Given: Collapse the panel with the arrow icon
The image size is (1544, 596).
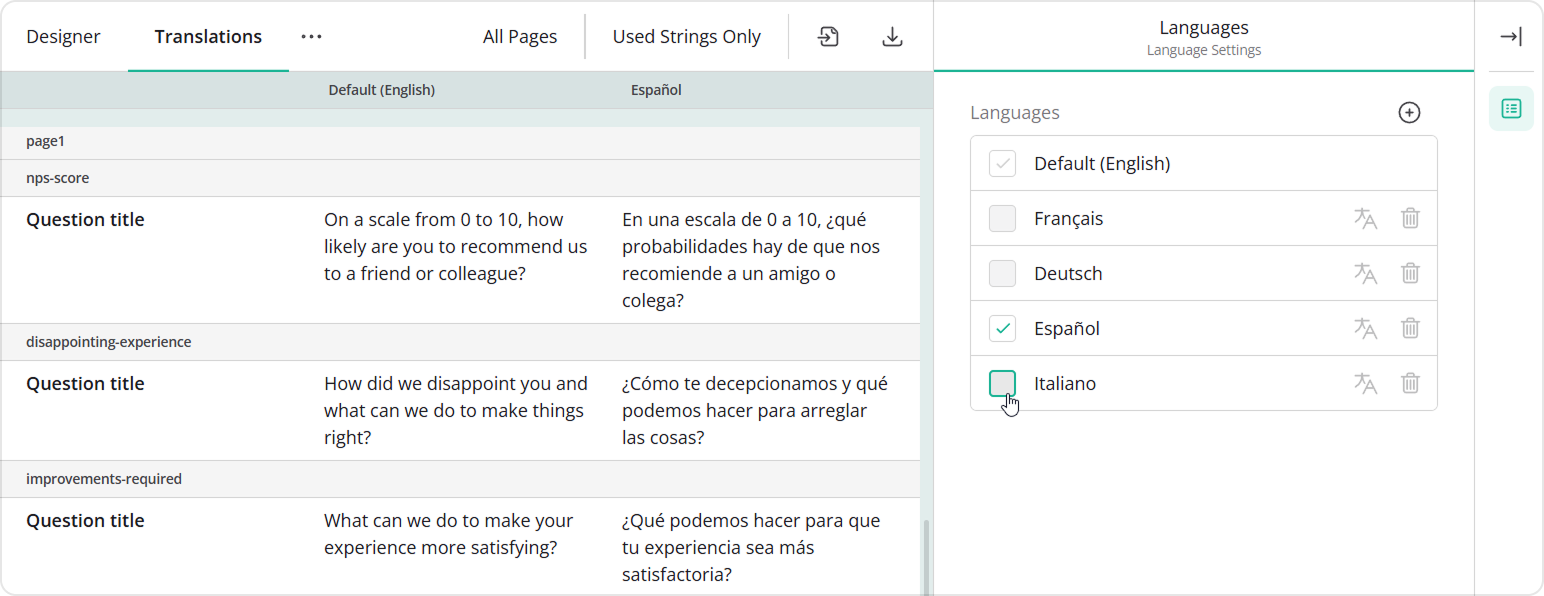Looking at the screenshot, I should (1511, 36).
